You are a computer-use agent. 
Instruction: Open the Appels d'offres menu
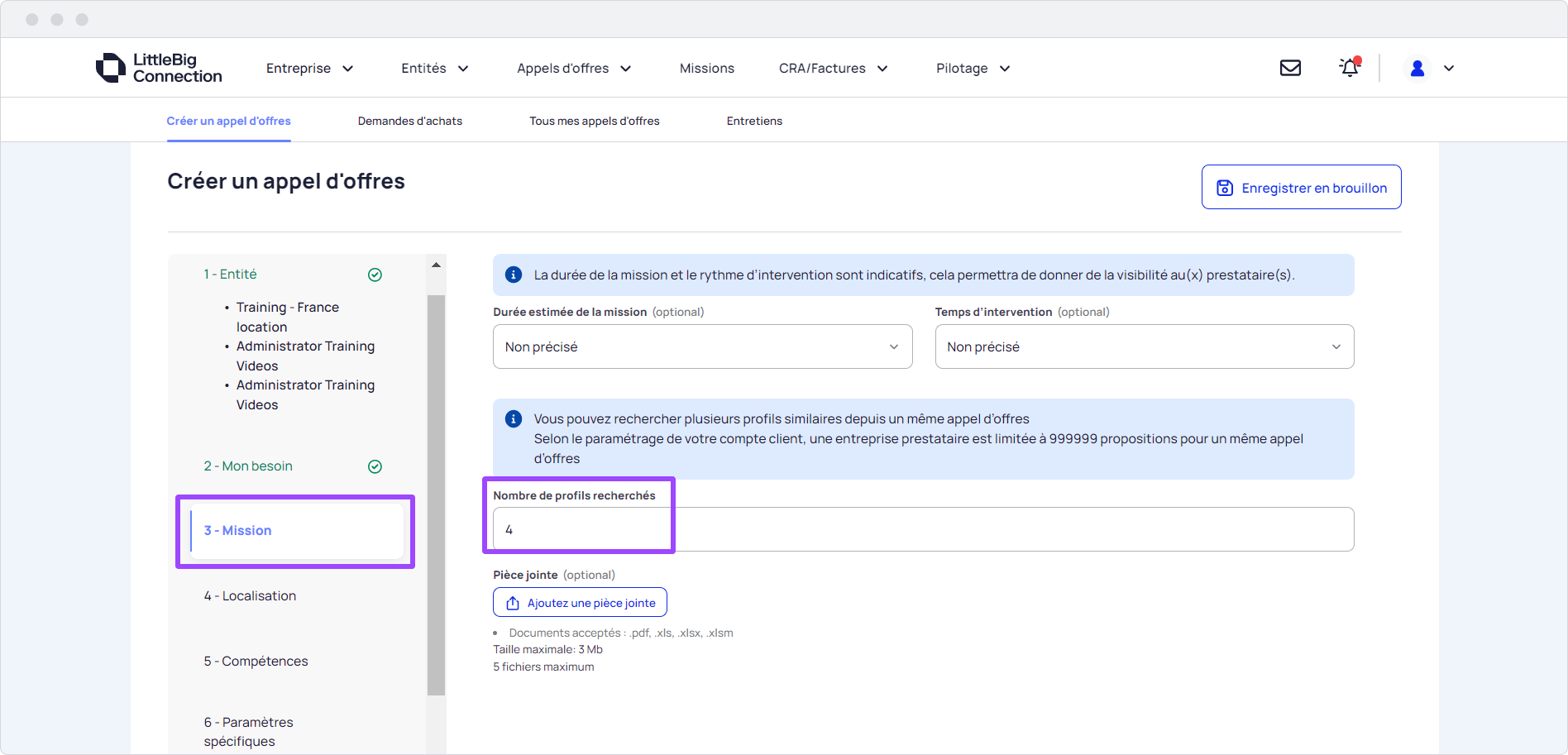tap(574, 68)
